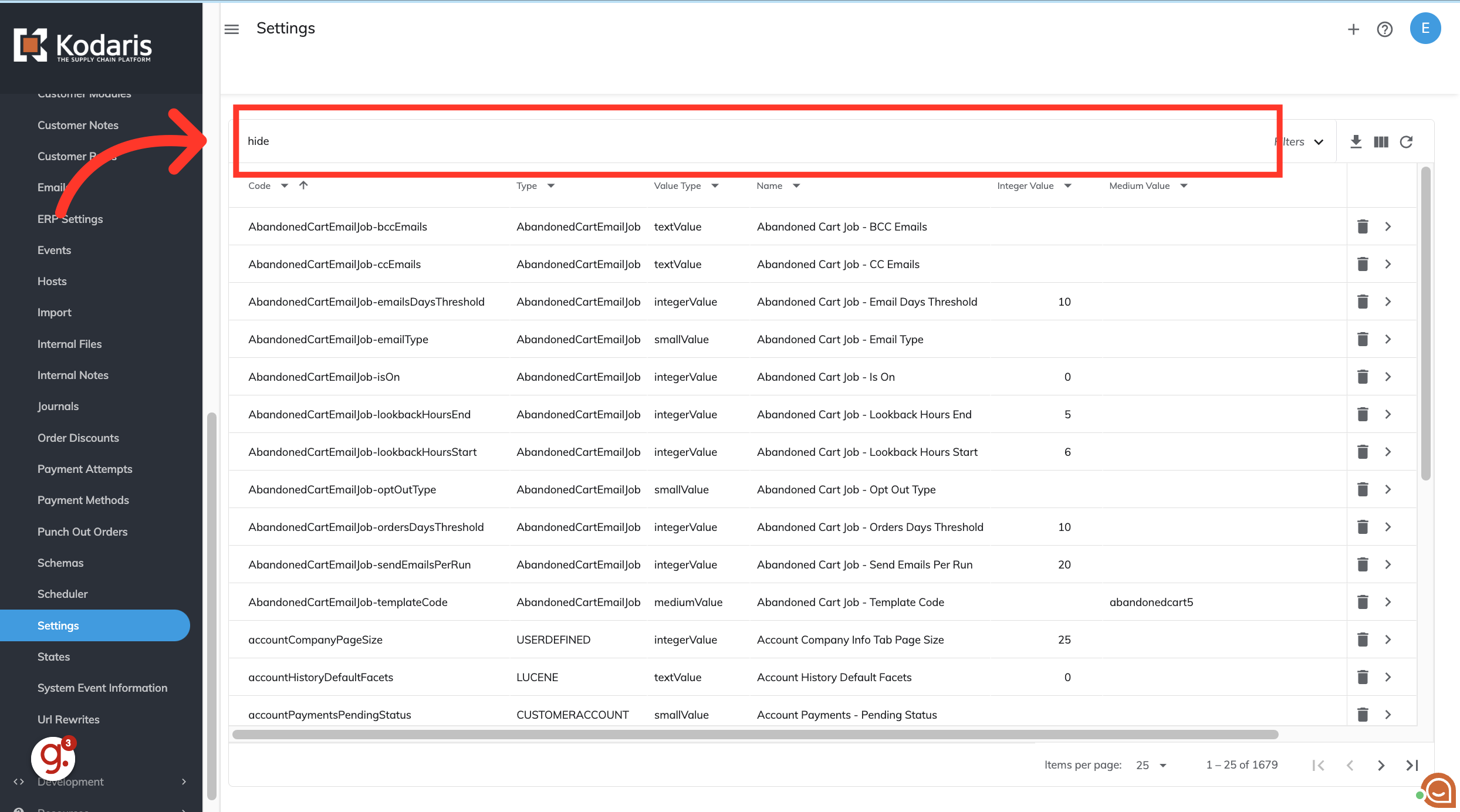Go to last page of results

click(x=1412, y=765)
